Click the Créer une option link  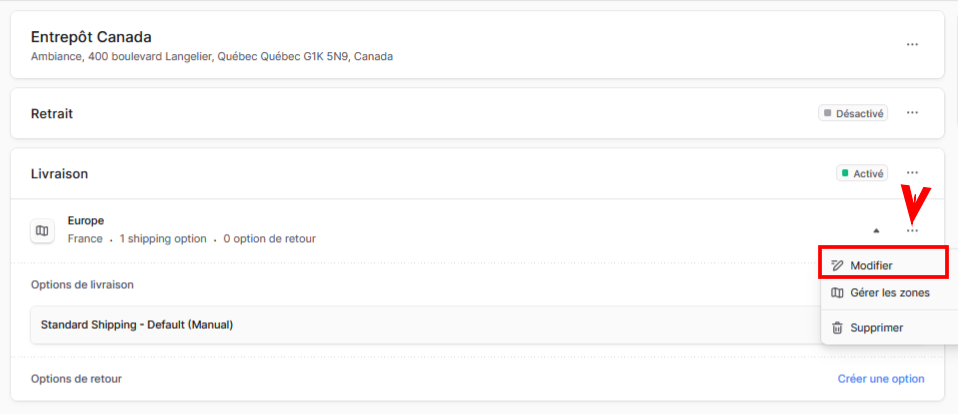coord(881,379)
